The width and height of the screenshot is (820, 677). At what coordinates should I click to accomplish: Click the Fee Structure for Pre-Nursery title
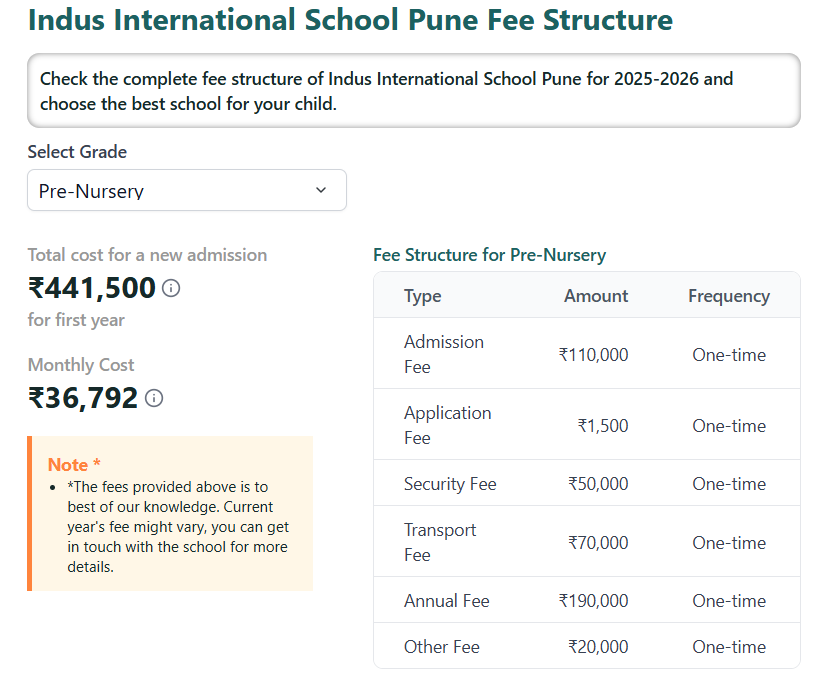click(x=489, y=255)
